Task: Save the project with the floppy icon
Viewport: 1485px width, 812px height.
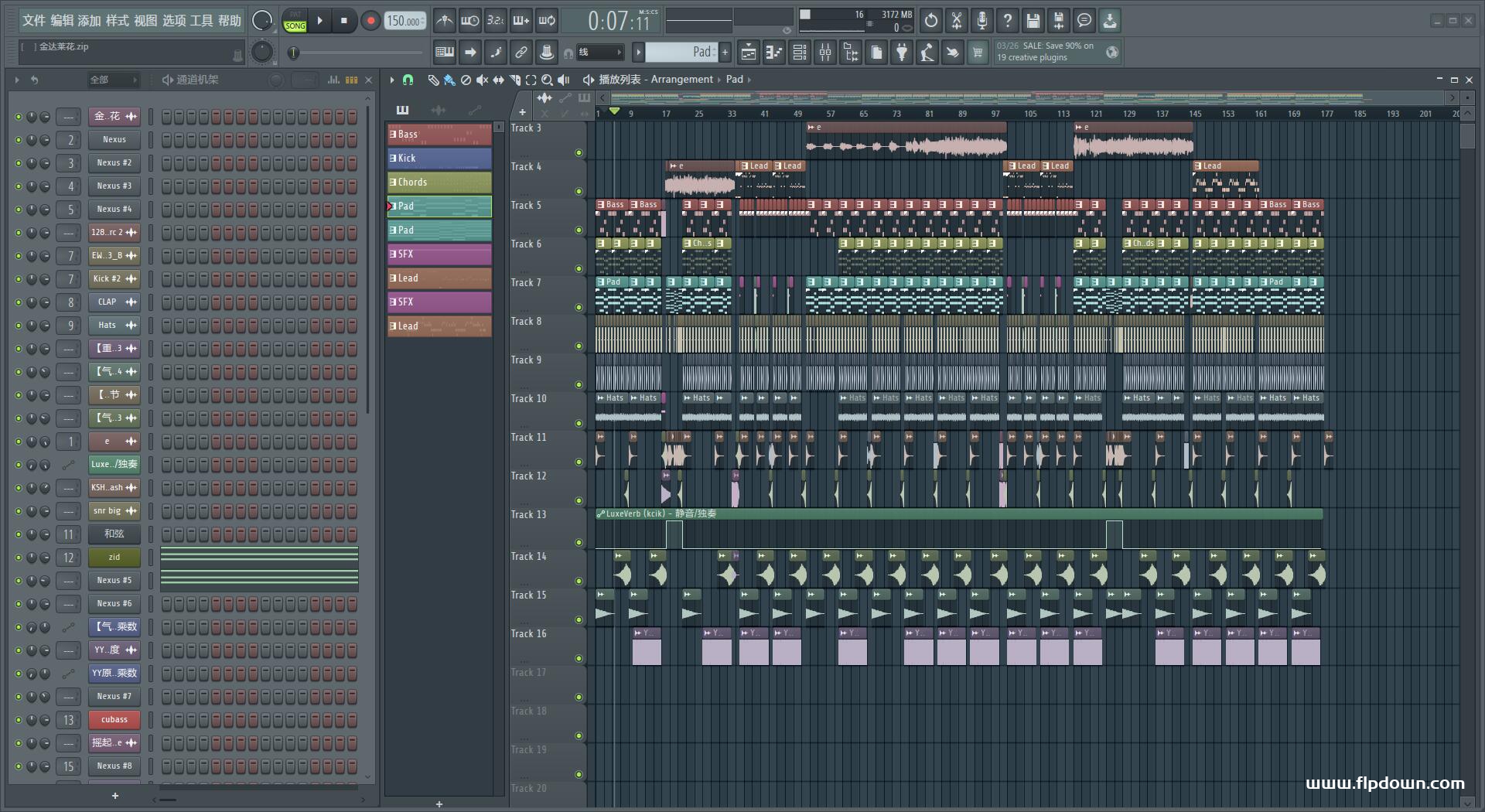Action: (1033, 21)
